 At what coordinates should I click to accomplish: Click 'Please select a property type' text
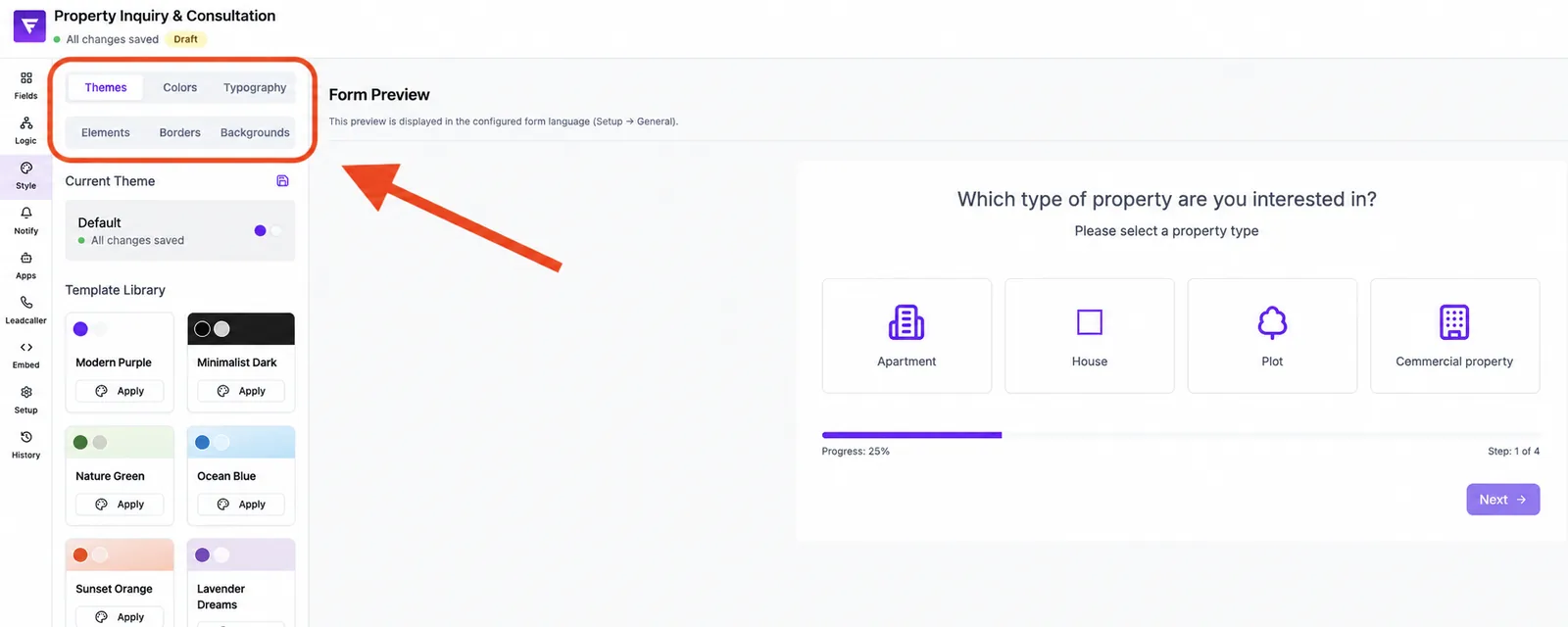(x=1166, y=231)
